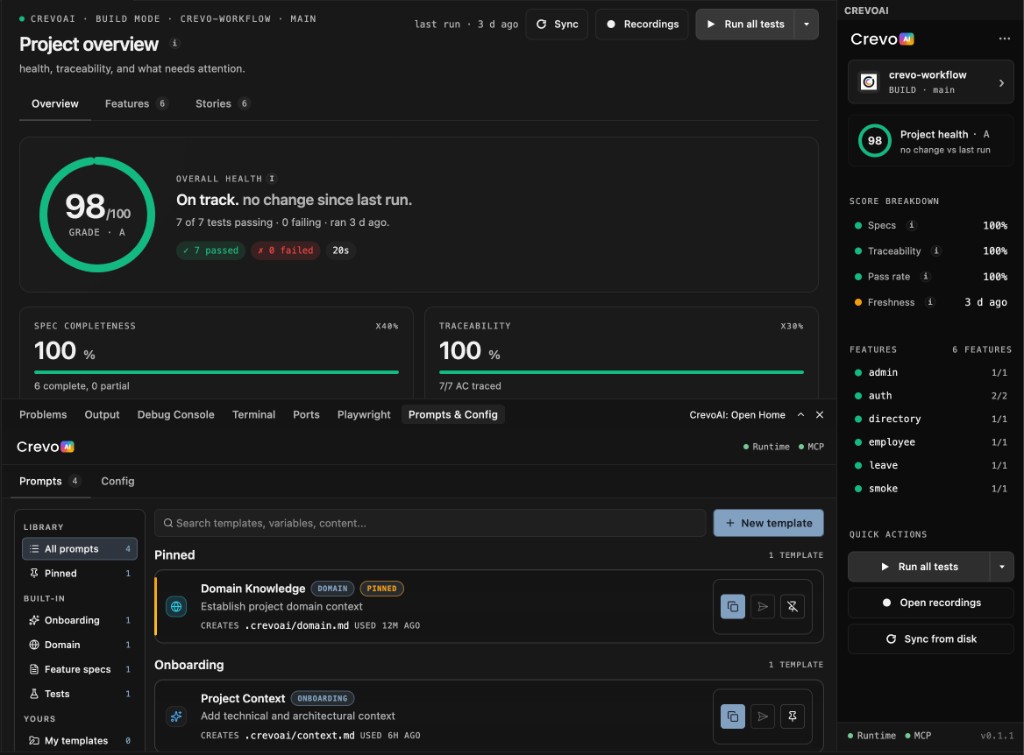Click Run all tests in Quick Actions
The height and width of the screenshot is (755, 1024).
coord(919,567)
